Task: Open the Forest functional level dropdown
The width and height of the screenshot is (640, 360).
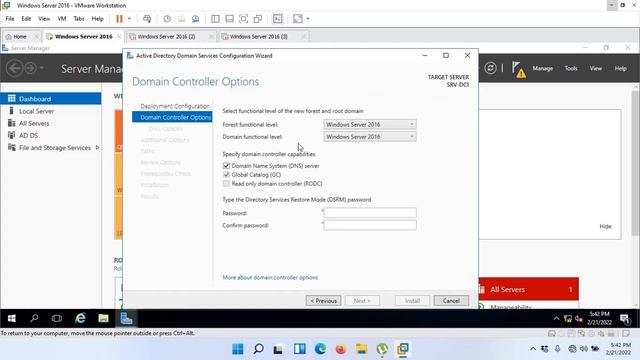Action: pyautogui.click(x=370, y=124)
